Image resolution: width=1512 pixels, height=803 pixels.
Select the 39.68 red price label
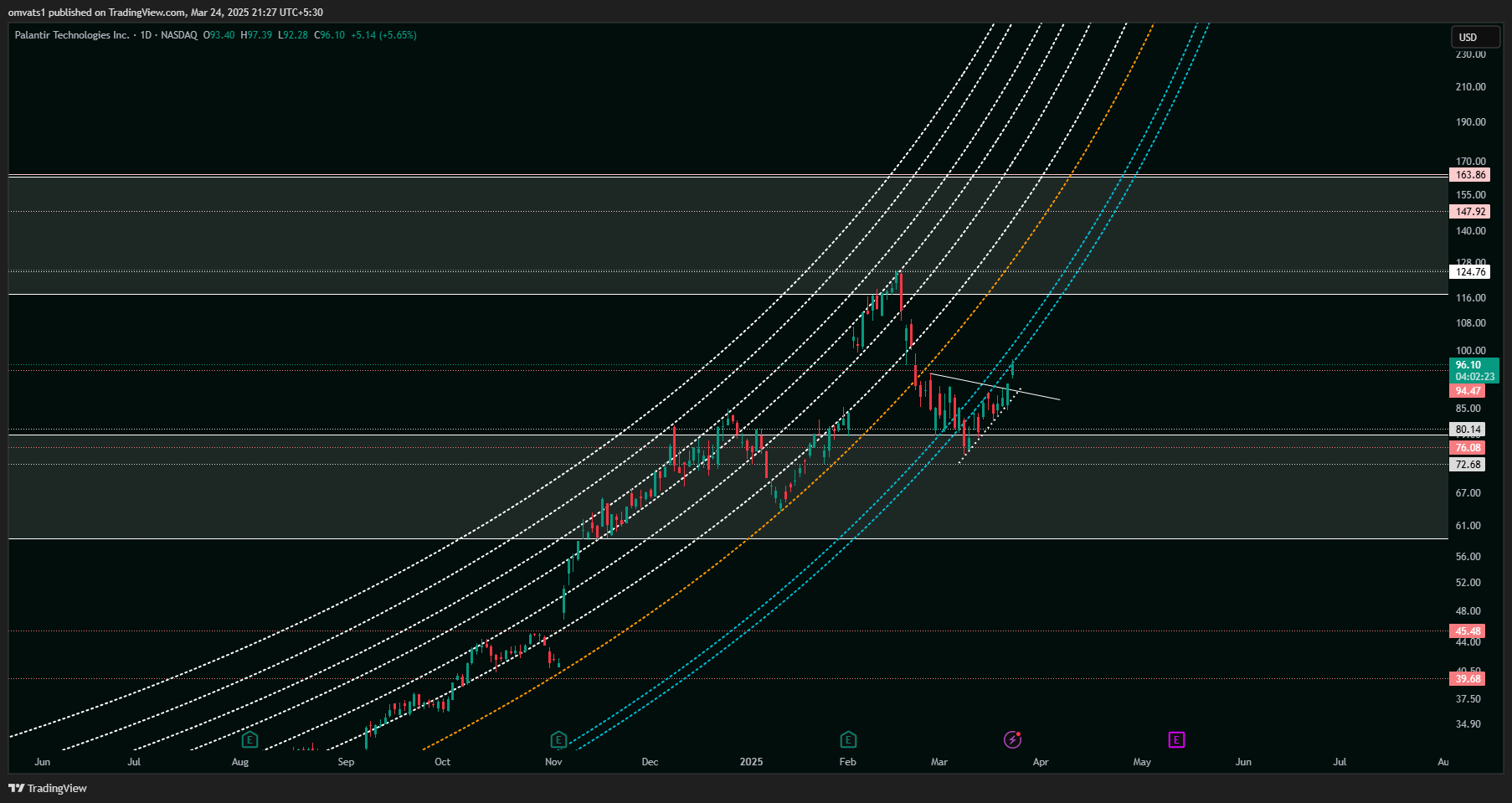(x=1468, y=679)
